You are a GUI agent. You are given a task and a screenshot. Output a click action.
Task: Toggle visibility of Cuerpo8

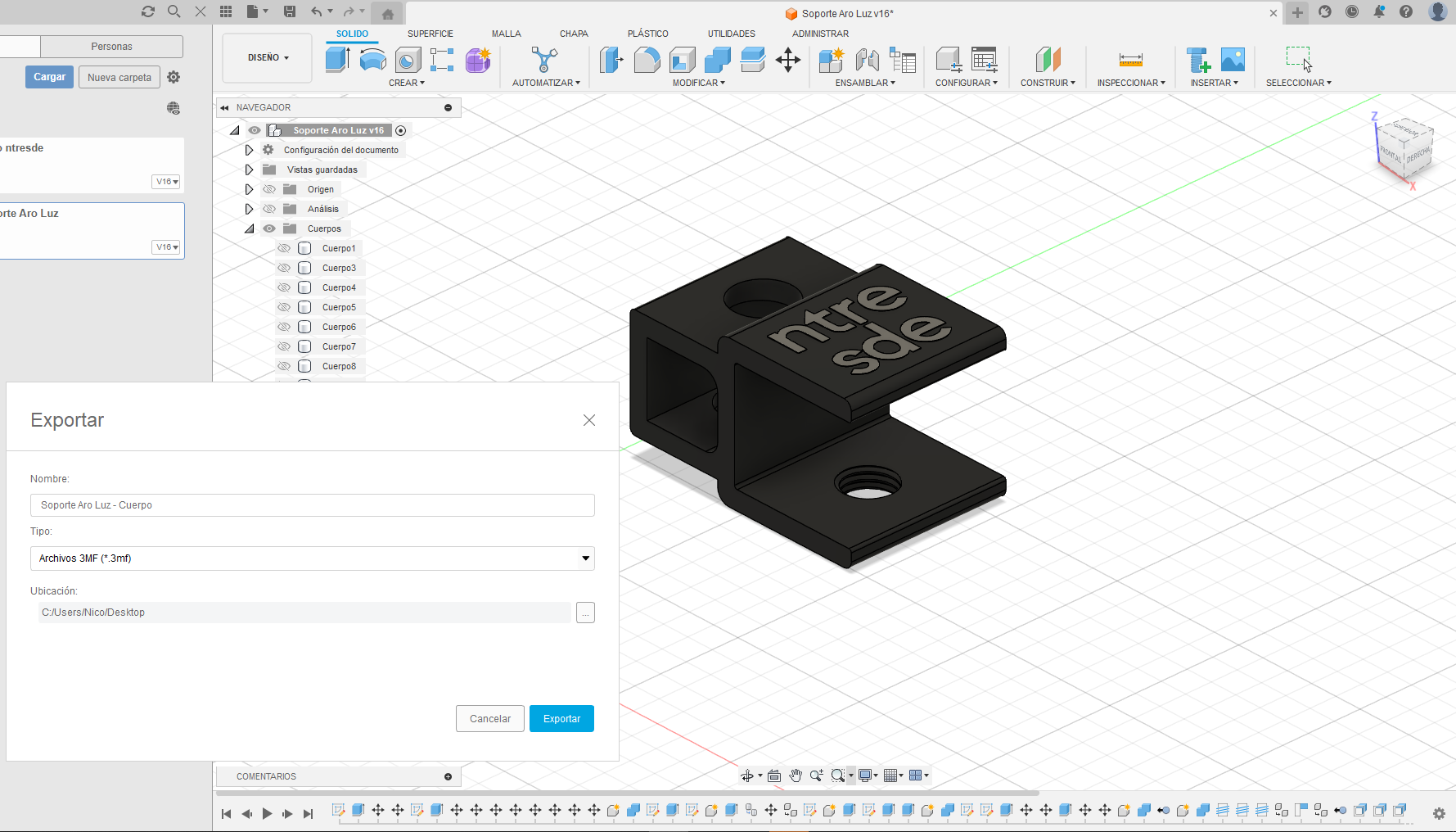pos(284,366)
